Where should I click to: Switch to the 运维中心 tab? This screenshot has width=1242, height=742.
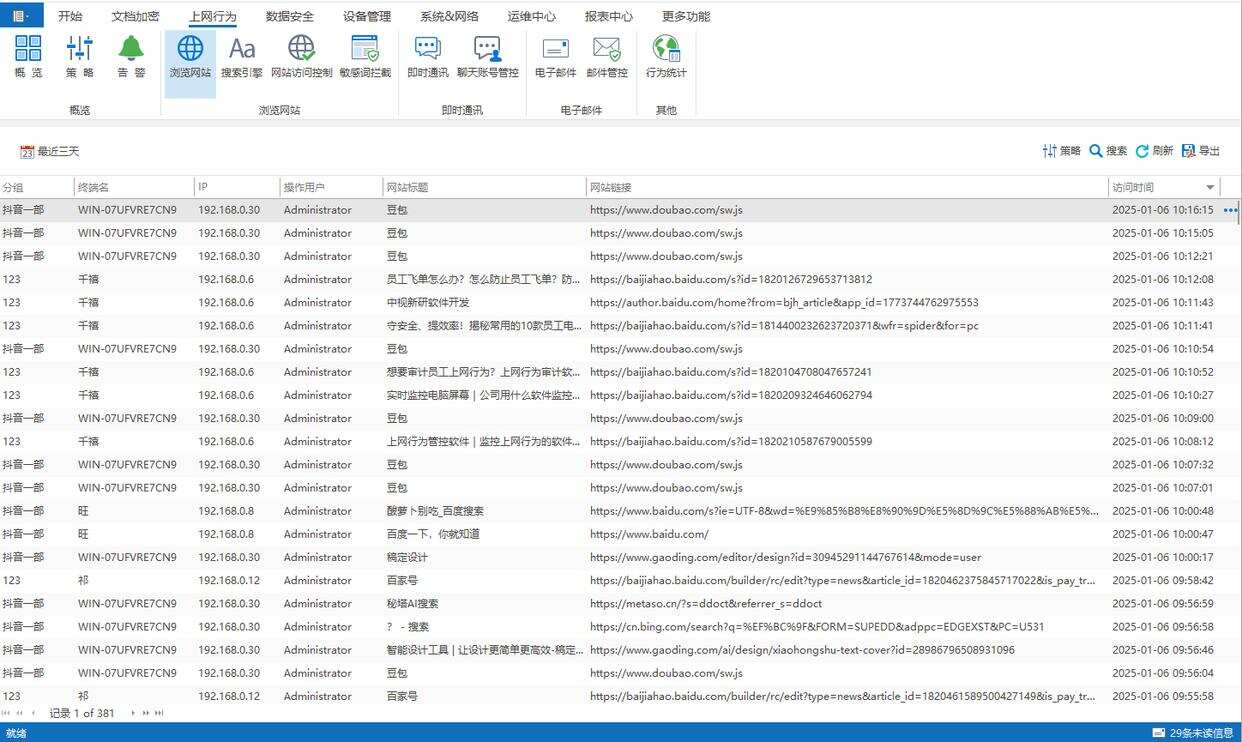point(531,16)
